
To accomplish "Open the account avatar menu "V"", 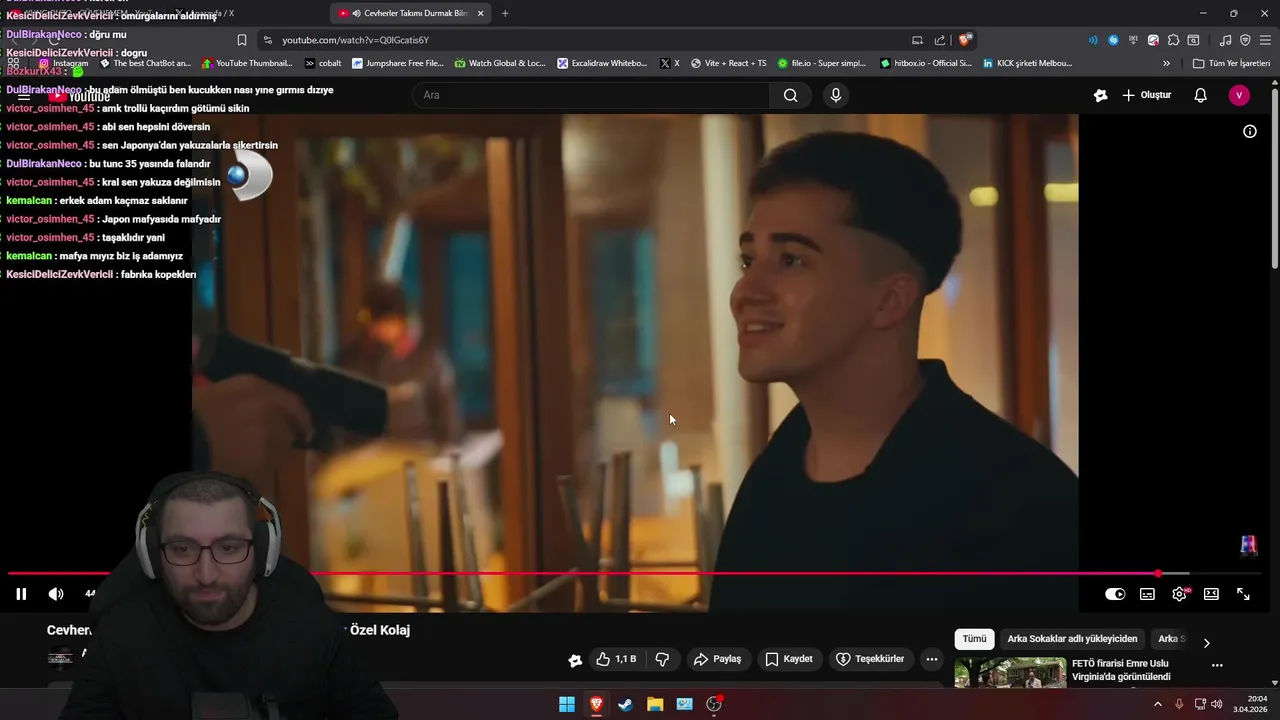I will [1239, 95].
